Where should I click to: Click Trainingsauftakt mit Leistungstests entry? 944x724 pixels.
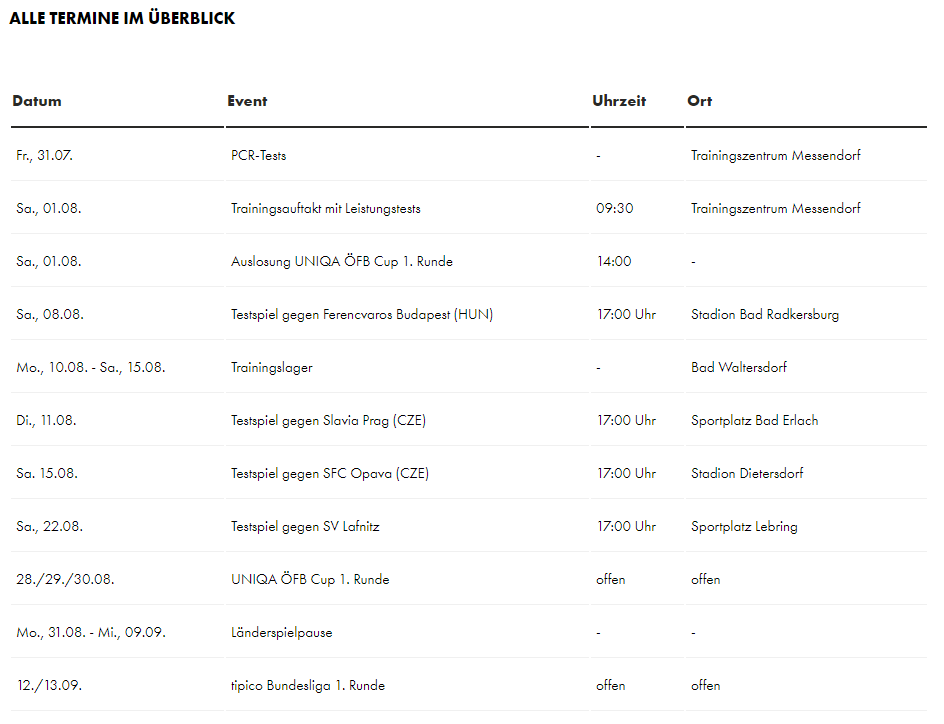tap(326, 208)
